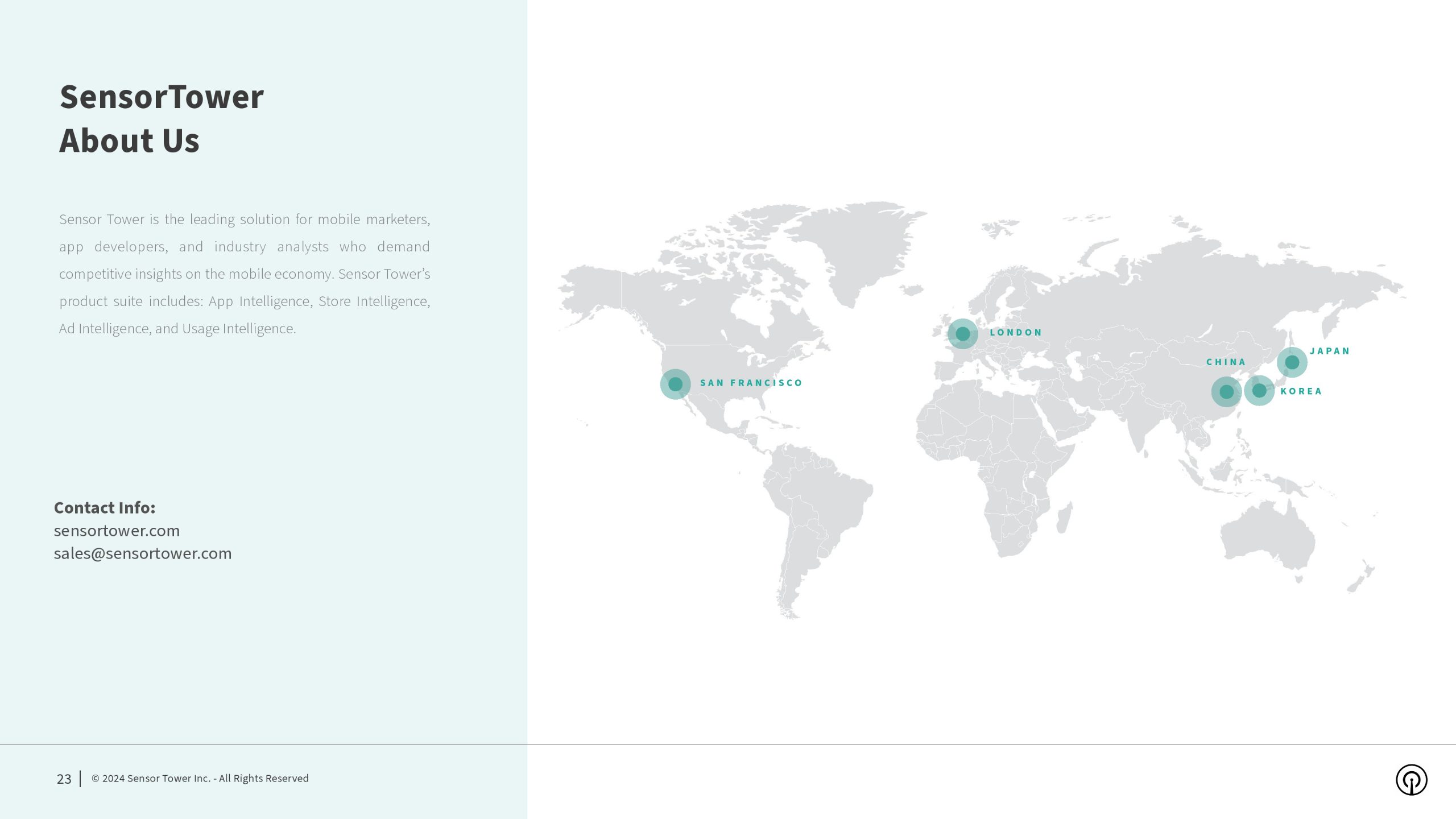The width and height of the screenshot is (1456, 819).
Task: Select the CHINA map label
Action: click(1226, 362)
